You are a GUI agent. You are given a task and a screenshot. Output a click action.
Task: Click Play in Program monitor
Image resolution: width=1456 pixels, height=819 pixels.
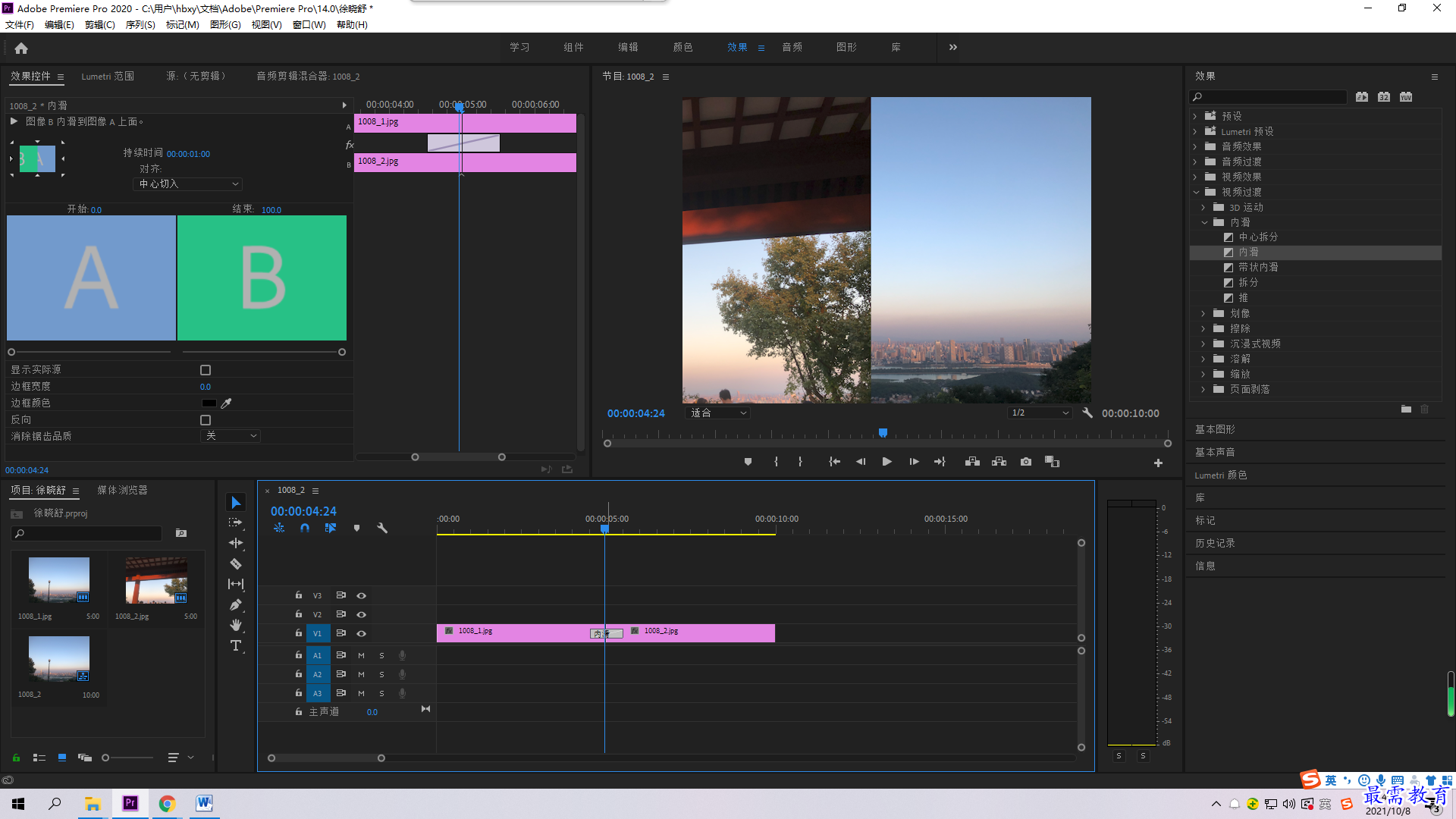click(x=886, y=462)
